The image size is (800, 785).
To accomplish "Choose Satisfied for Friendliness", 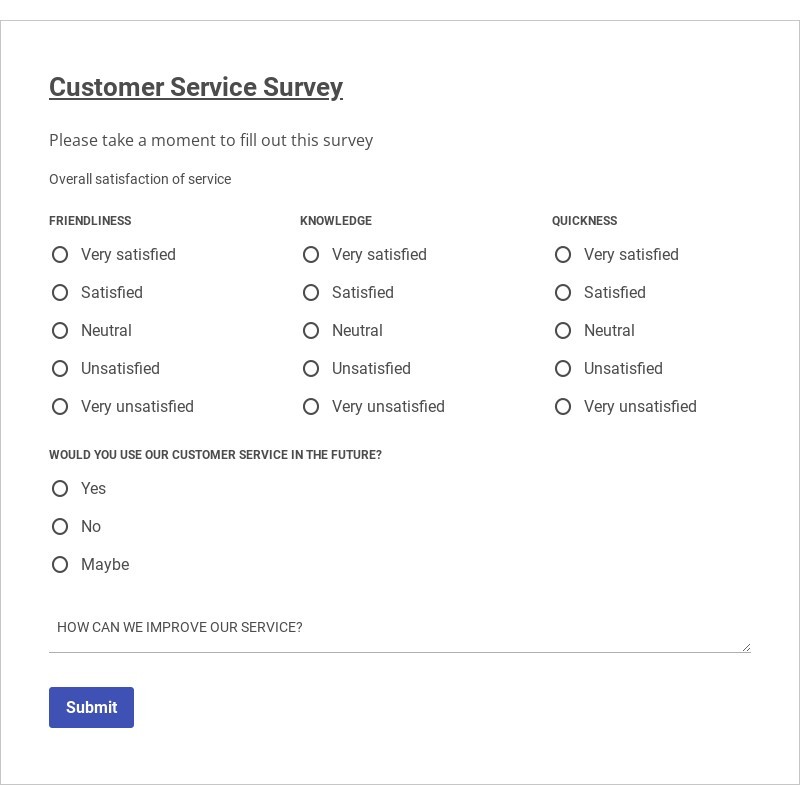I will pyautogui.click(x=60, y=293).
